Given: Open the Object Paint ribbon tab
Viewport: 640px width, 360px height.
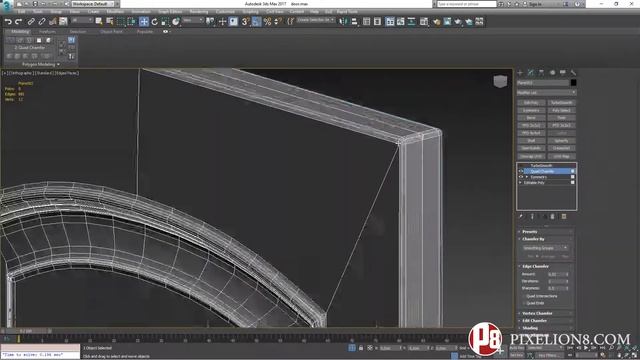Looking at the screenshot, I should 111,31.
